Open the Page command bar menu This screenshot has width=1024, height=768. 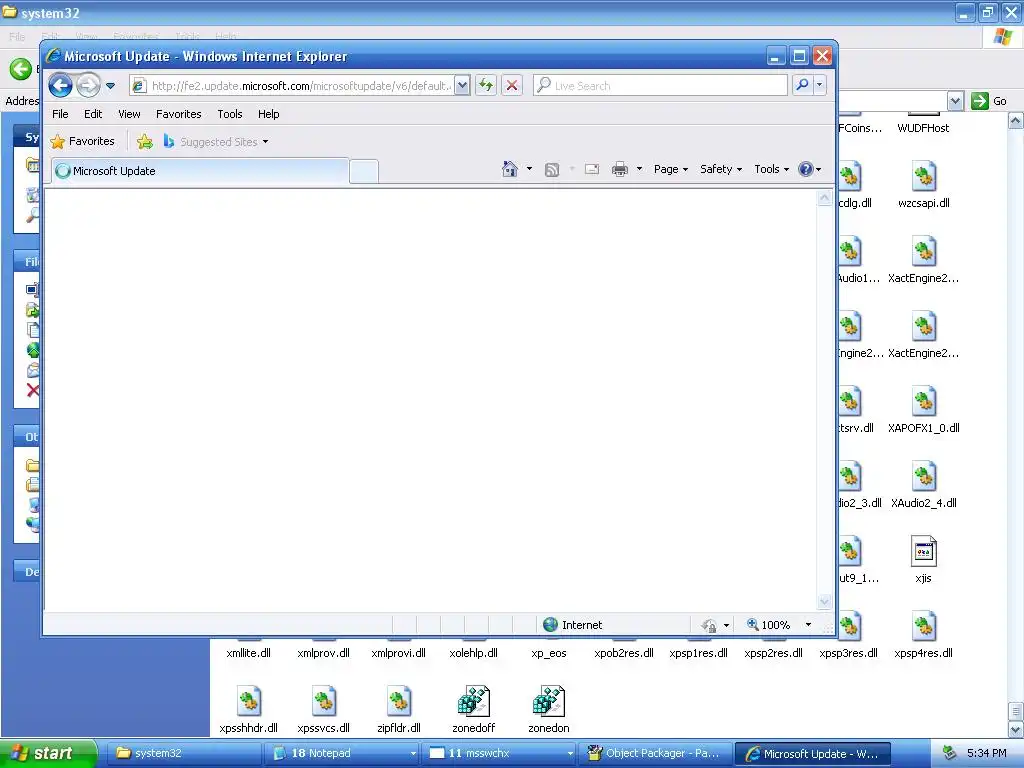671,169
